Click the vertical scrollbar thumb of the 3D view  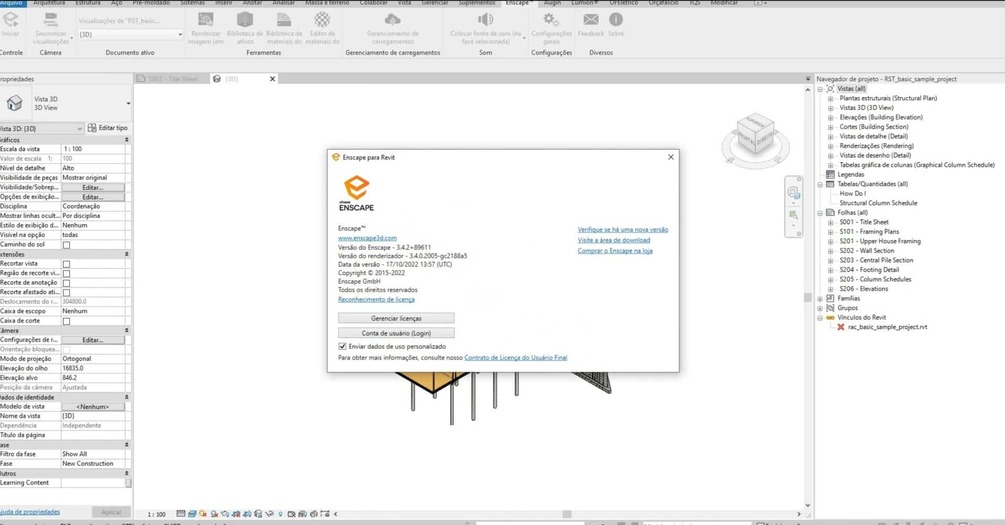pos(808,297)
